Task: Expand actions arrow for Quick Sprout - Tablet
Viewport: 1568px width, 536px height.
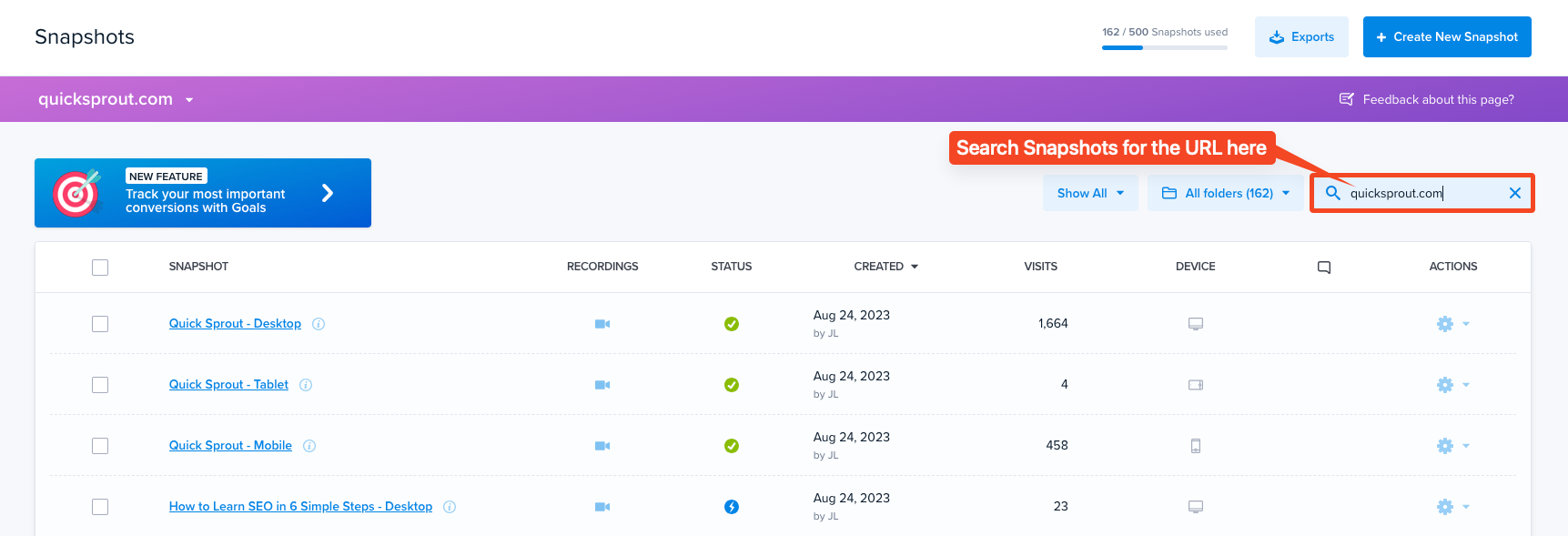Action: point(1466,385)
